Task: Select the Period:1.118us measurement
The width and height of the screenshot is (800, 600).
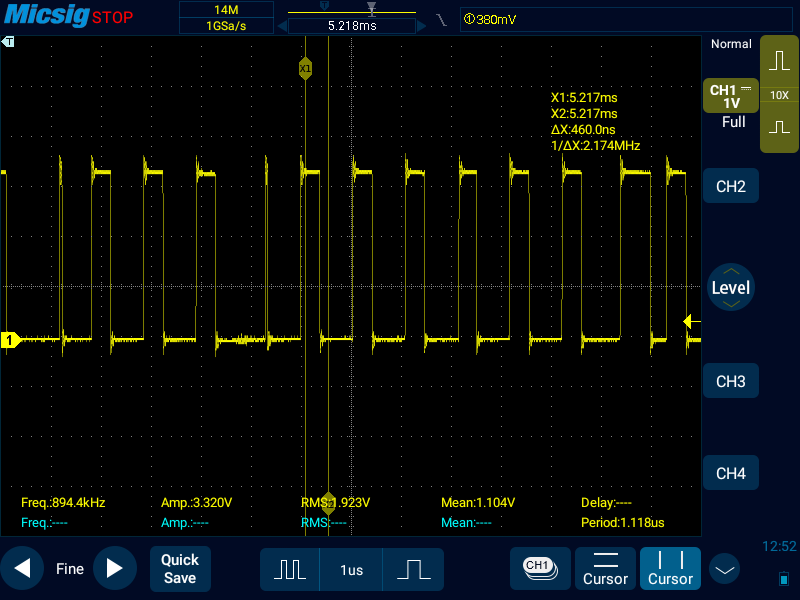Action: 622,522
